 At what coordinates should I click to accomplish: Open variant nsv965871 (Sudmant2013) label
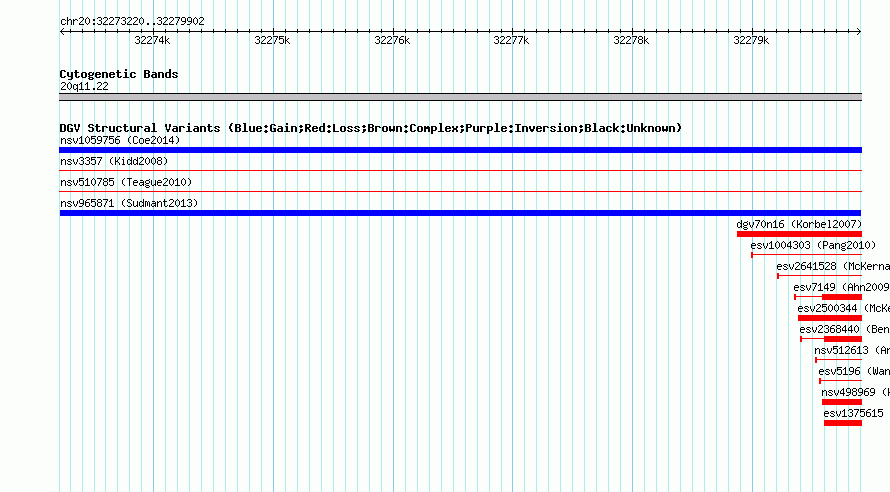point(129,203)
